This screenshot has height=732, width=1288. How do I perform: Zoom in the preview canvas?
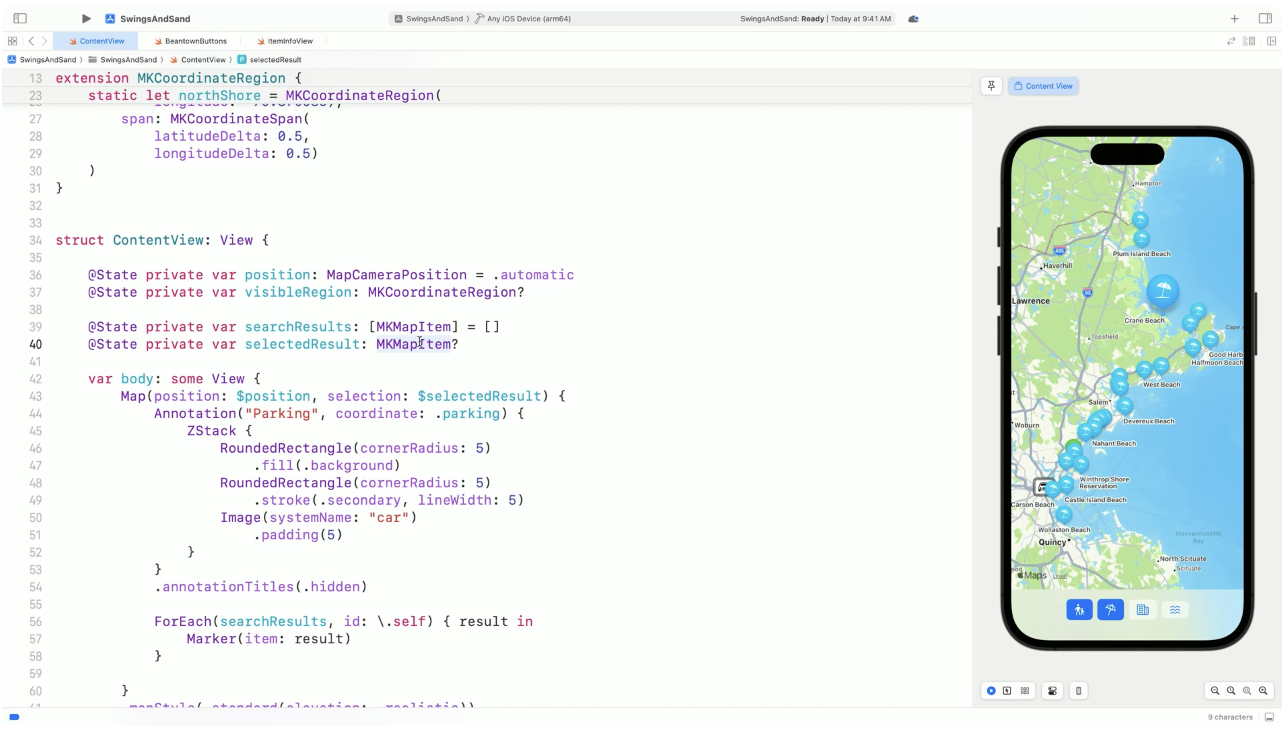point(1263,691)
